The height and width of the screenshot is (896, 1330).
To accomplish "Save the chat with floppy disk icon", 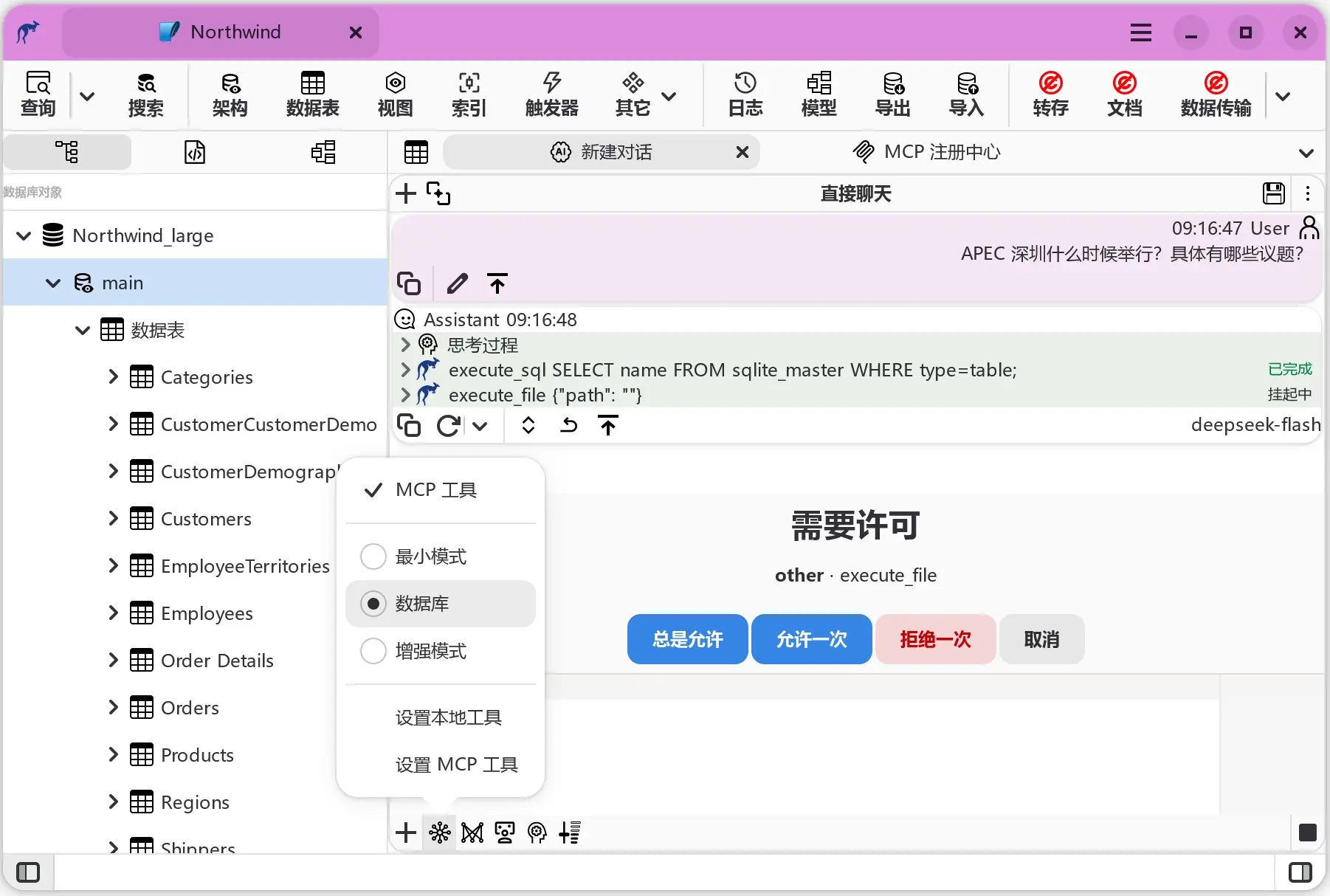I will (1274, 193).
